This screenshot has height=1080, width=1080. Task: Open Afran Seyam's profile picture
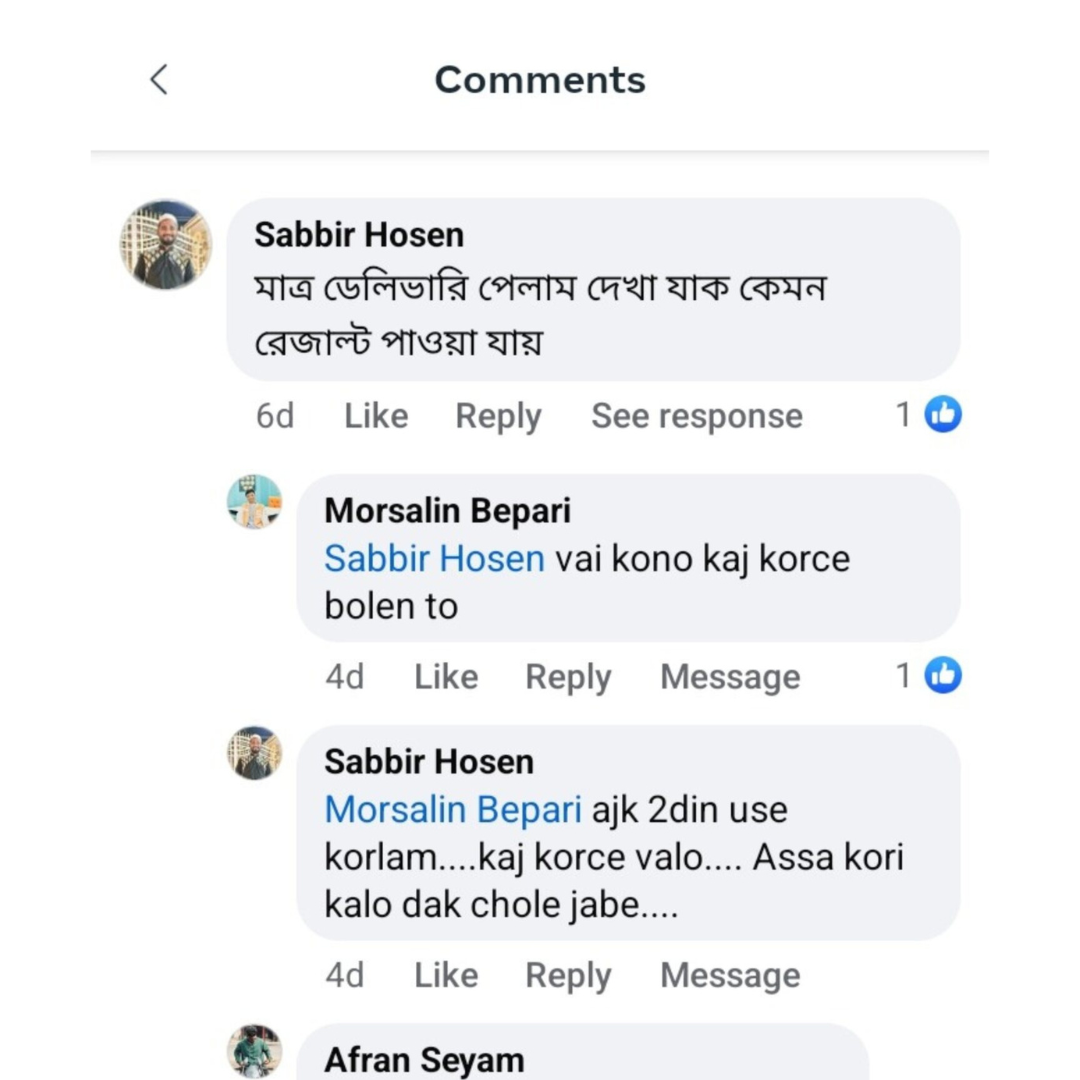click(x=254, y=1051)
